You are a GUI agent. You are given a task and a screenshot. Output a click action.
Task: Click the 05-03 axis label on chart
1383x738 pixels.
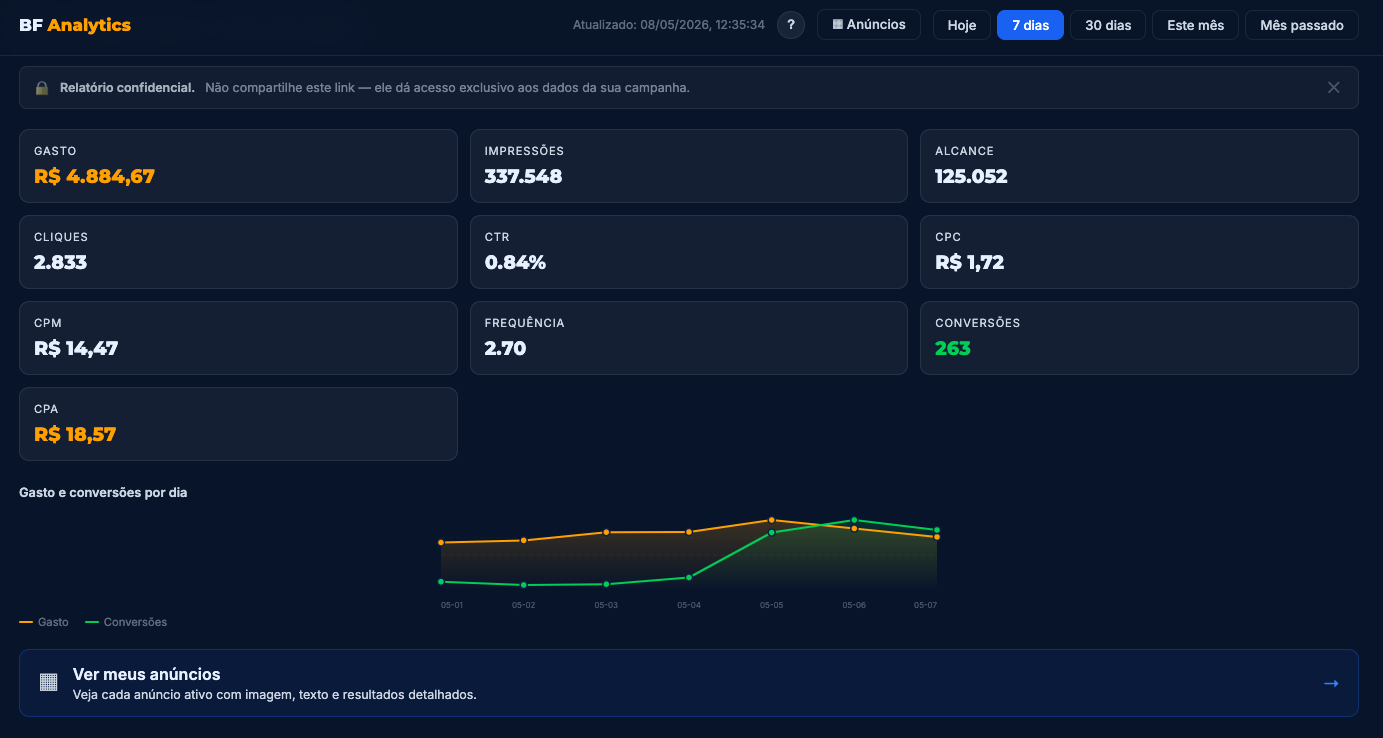click(606, 605)
